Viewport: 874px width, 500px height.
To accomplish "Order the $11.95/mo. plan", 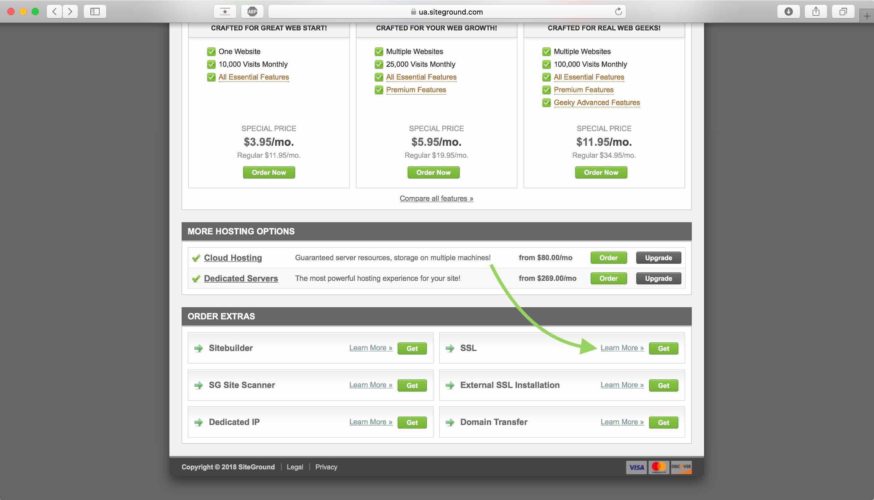I will (x=601, y=172).
